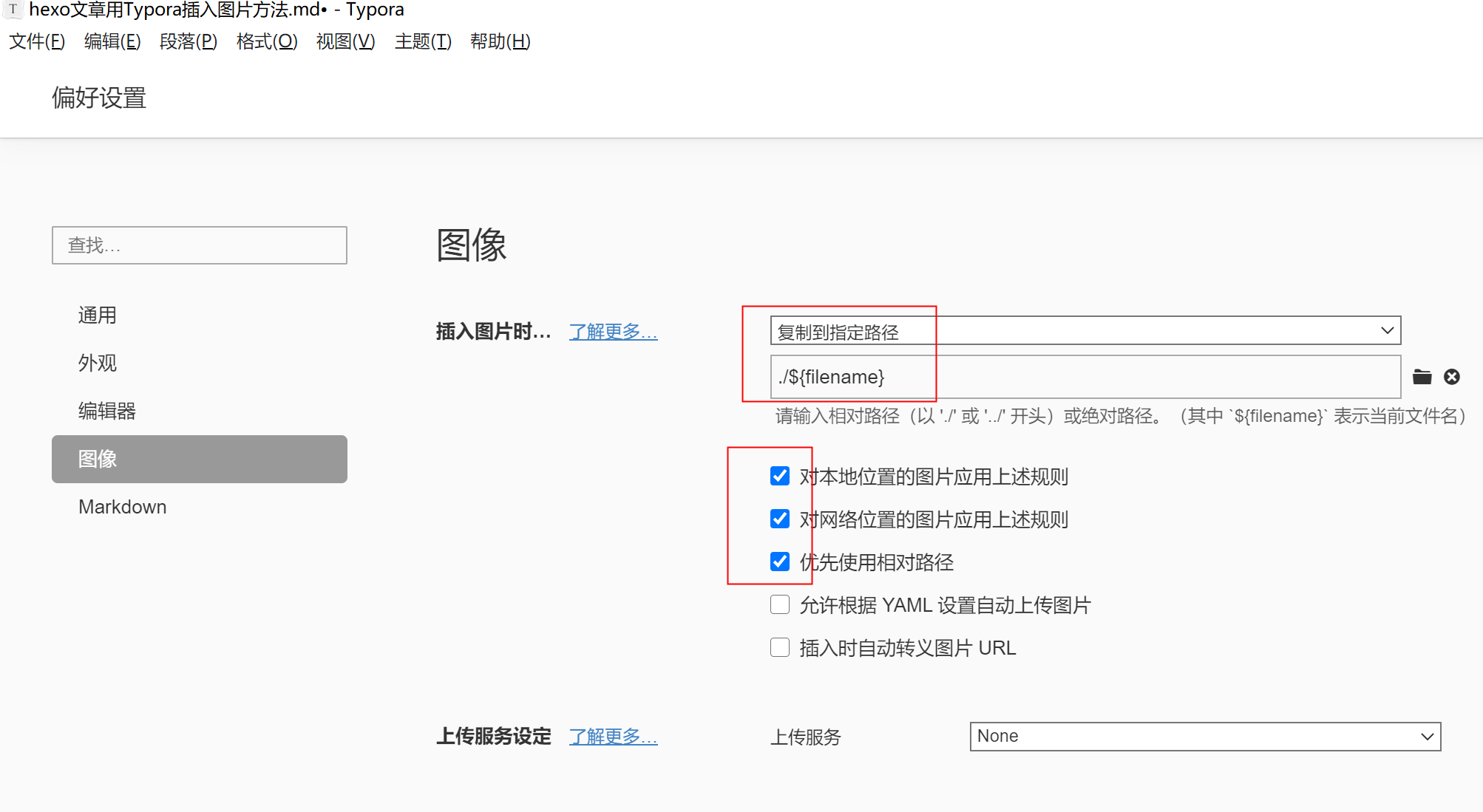Viewport: 1483px width, 812px height.
Task: Enable auto upload by YAML setting checkbox
Action: pos(780,604)
